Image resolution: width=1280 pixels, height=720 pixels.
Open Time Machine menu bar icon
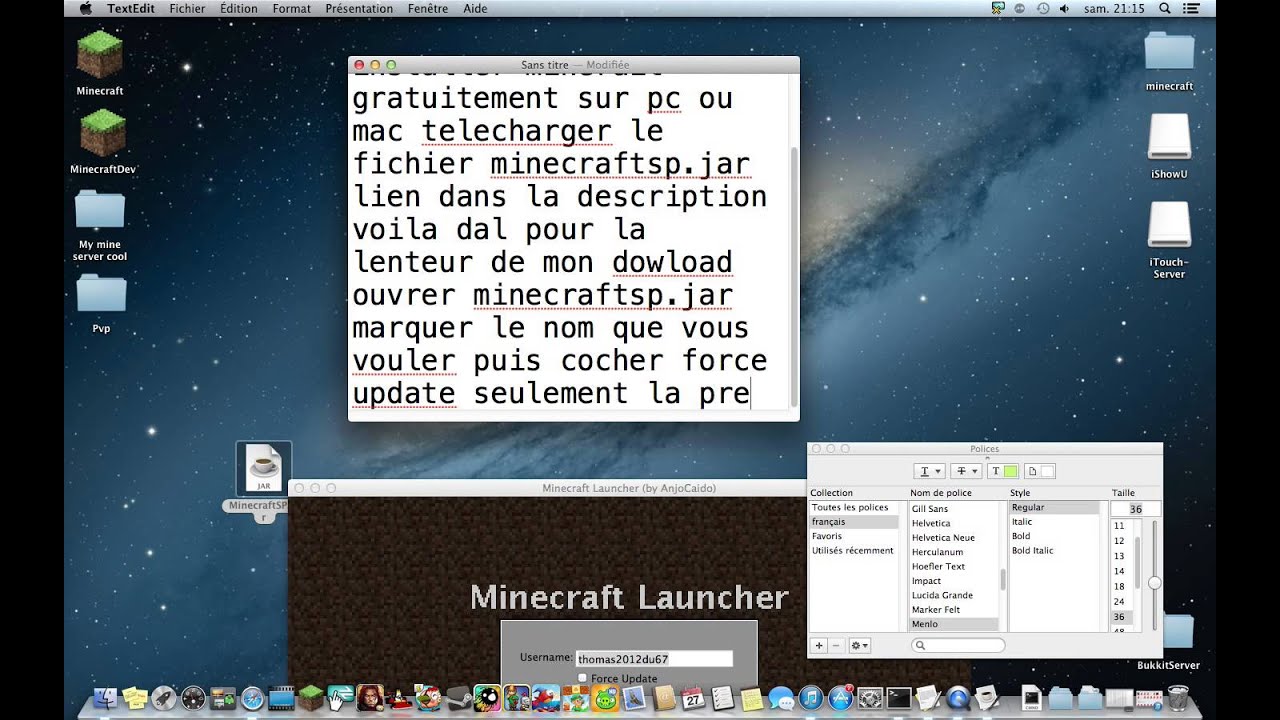click(1043, 8)
